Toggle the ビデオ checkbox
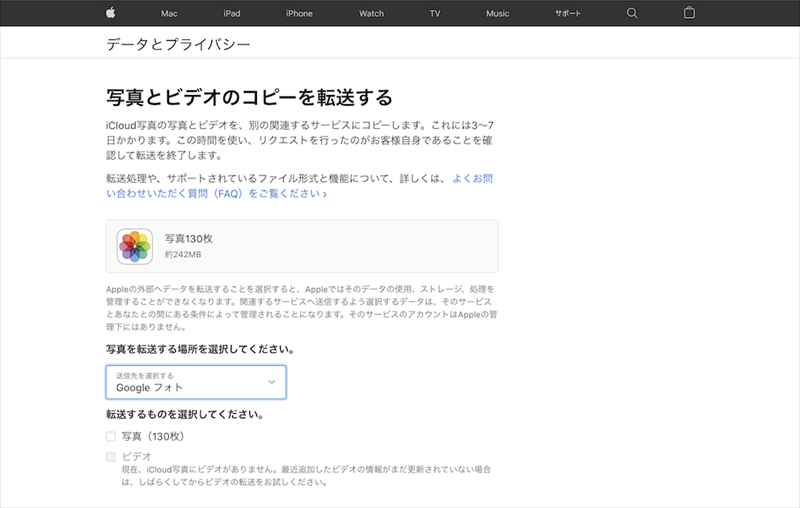The image size is (800, 508). pyautogui.click(x=111, y=456)
